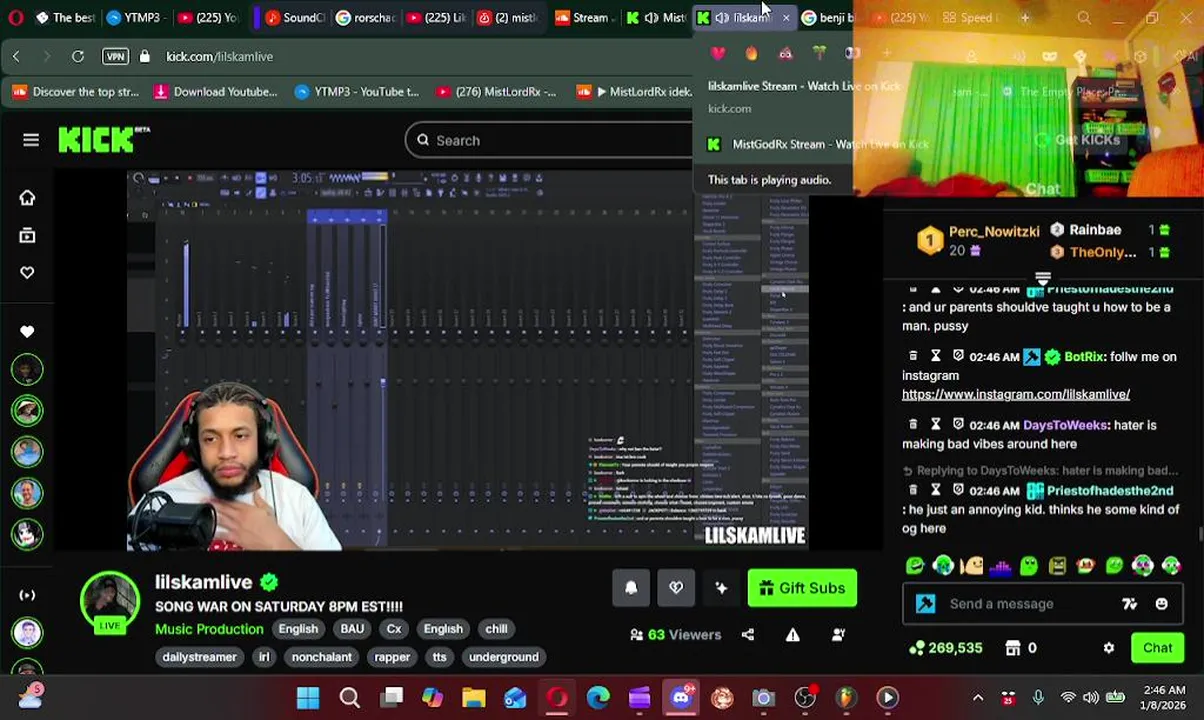Viewport: 1204px width, 720px height.
Task: Open the lilskamlive Instagram link in chat
Action: 1016,394
